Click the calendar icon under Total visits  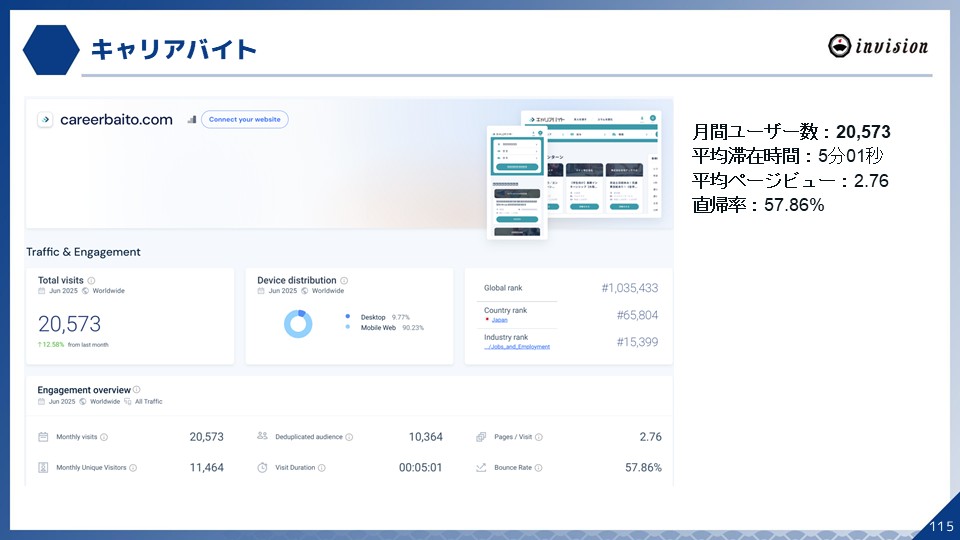42,291
